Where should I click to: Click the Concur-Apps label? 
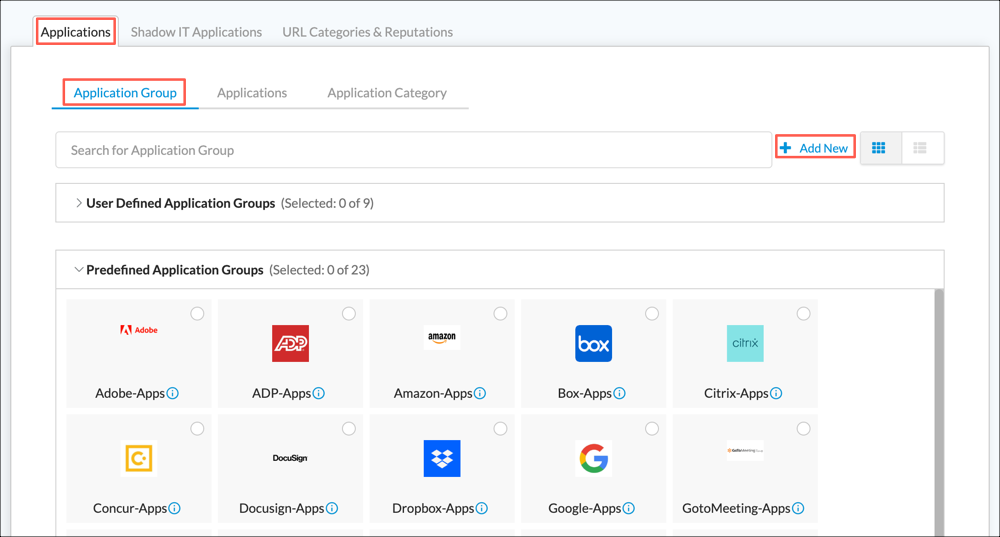[x=130, y=508]
